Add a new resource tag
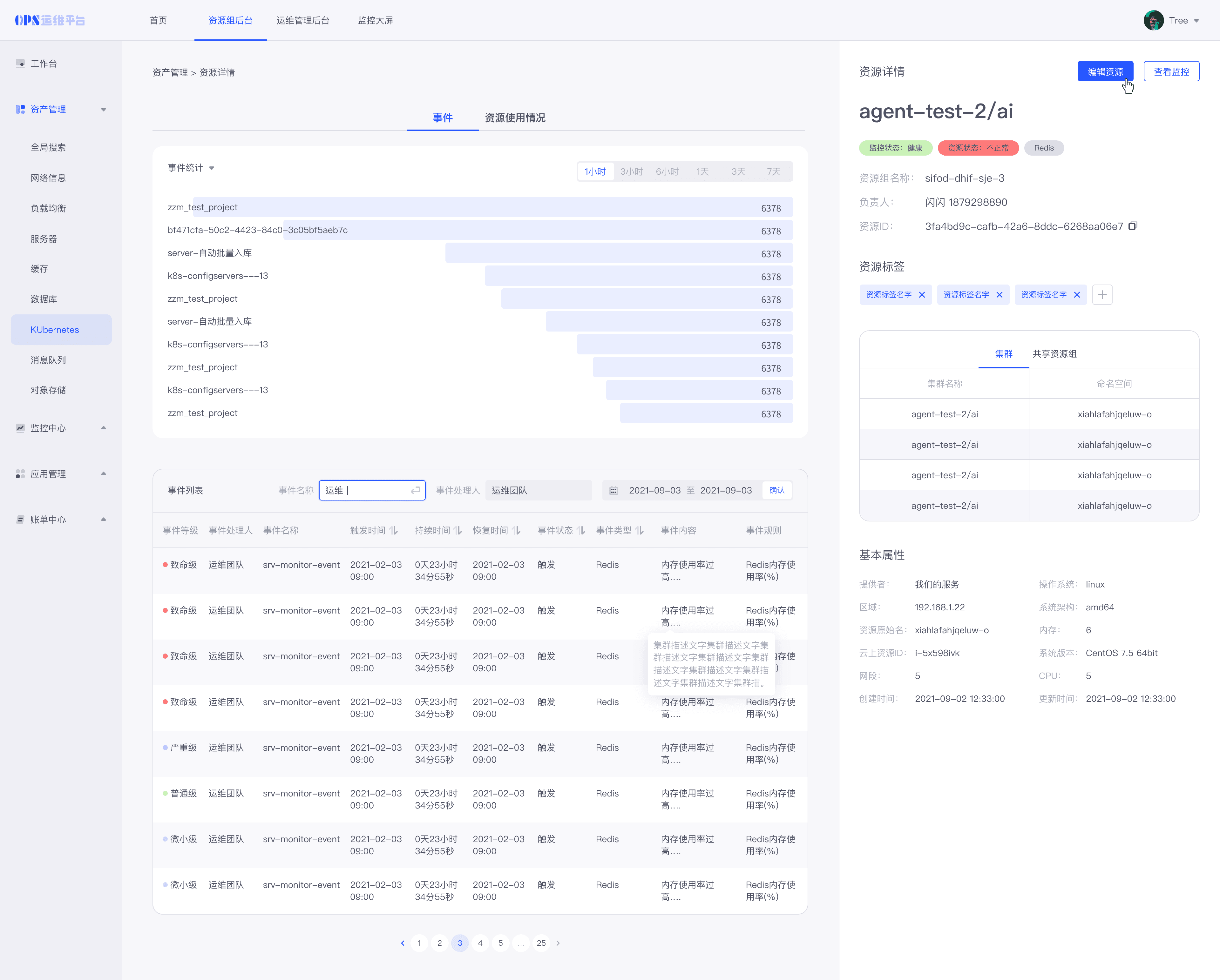The width and height of the screenshot is (1220, 980). tap(1102, 295)
